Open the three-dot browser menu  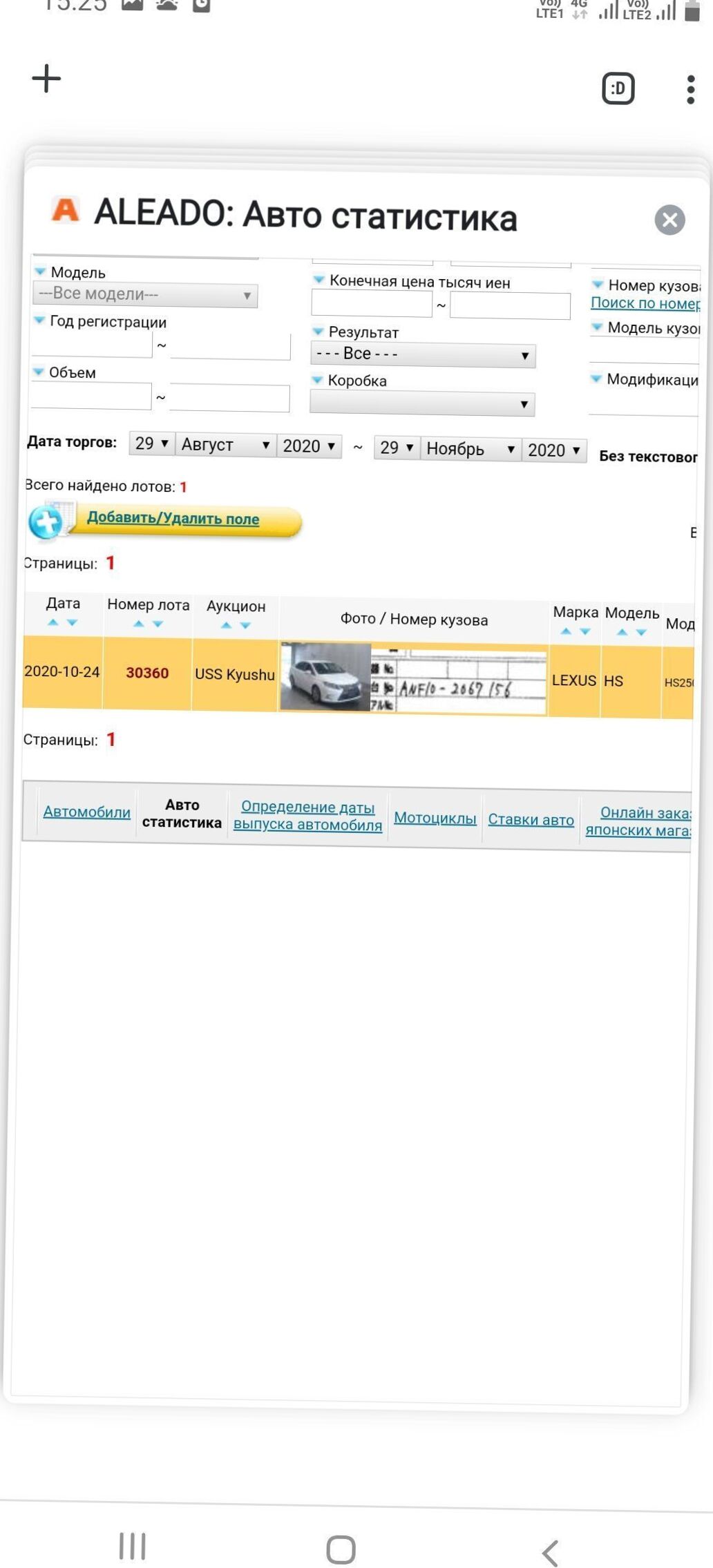coord(690,89)
